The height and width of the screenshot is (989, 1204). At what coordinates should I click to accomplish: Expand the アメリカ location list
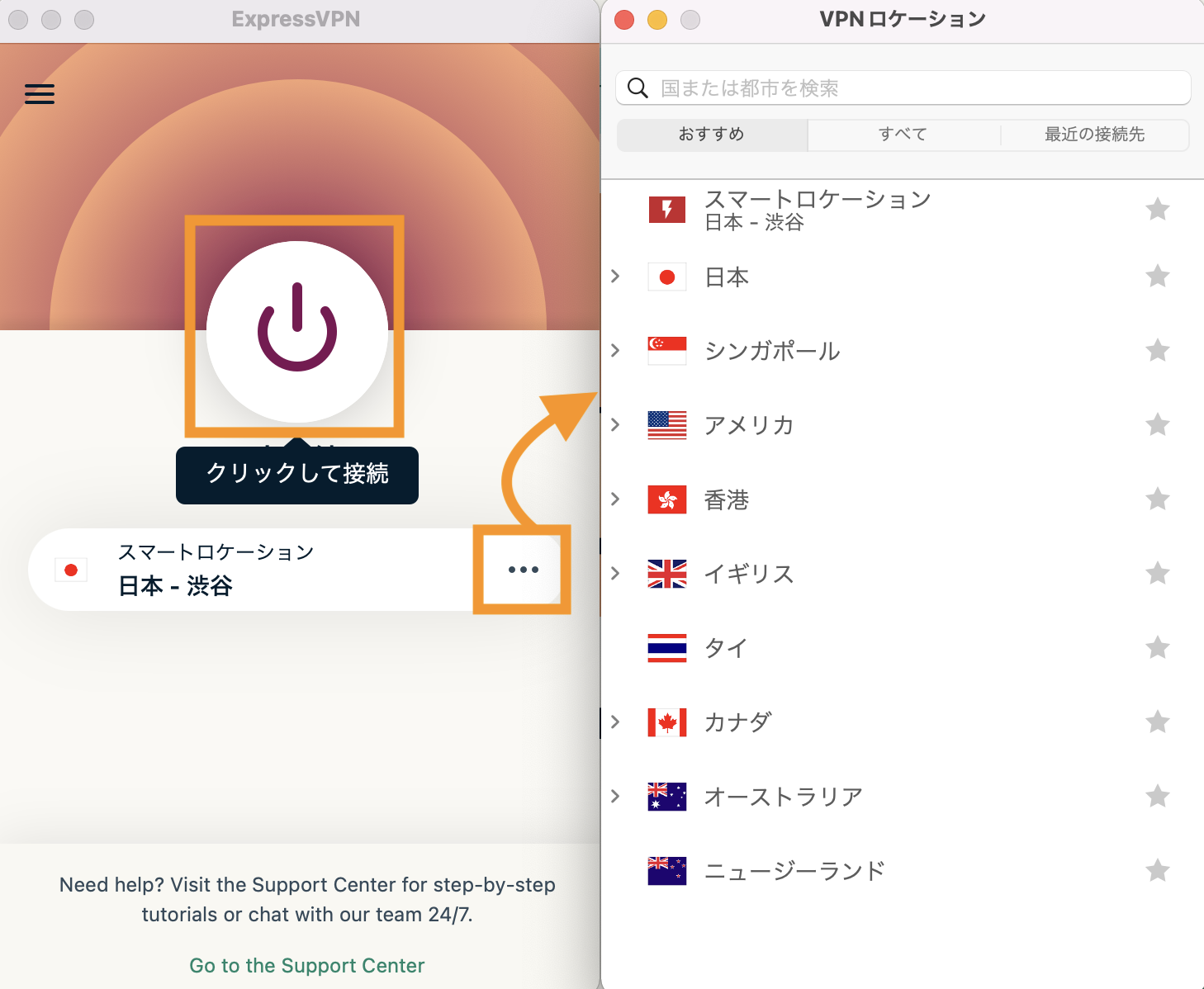[x=615, y=424]
